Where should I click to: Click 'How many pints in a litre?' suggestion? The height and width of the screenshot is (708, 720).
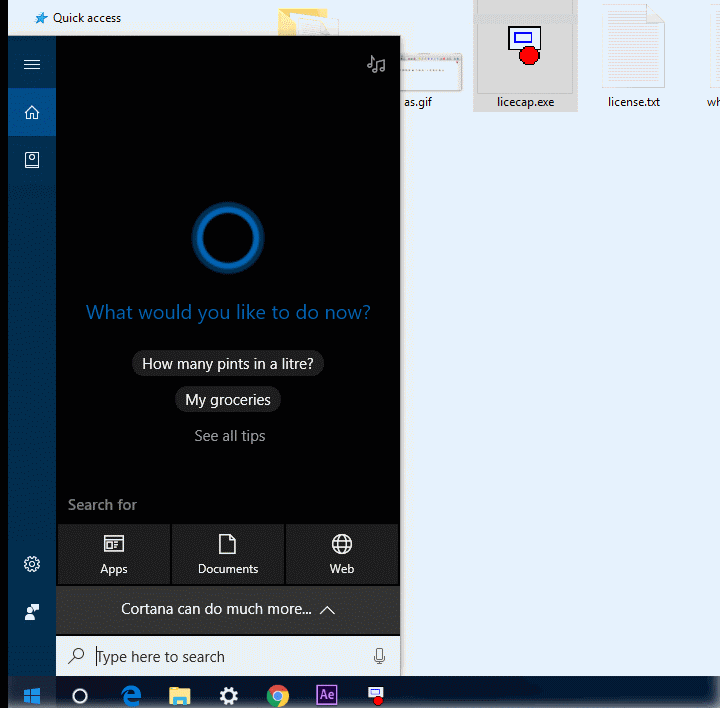(228, 364)
